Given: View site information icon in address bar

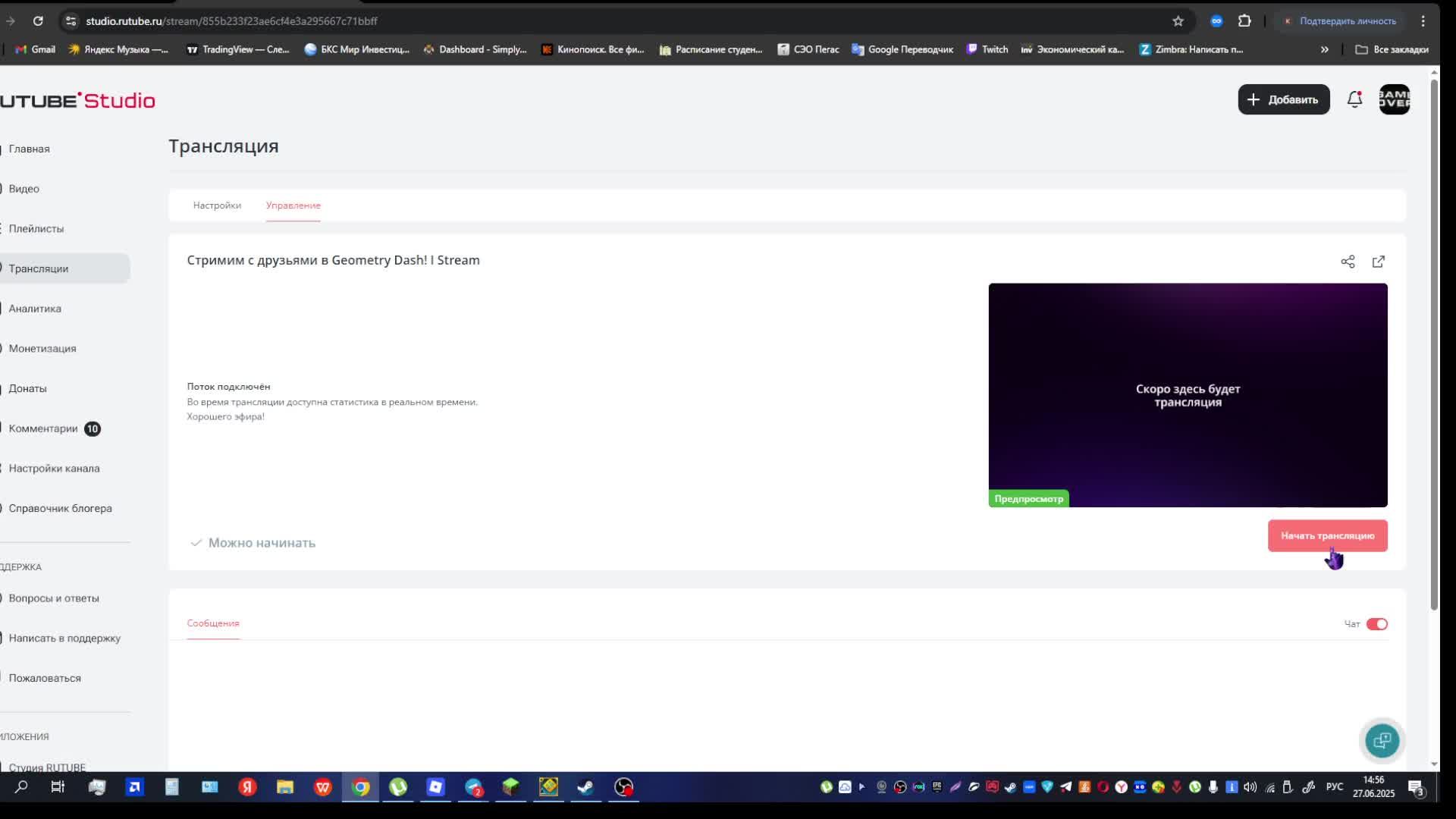Looking at the screenshot, I should (x=71, y=21).
